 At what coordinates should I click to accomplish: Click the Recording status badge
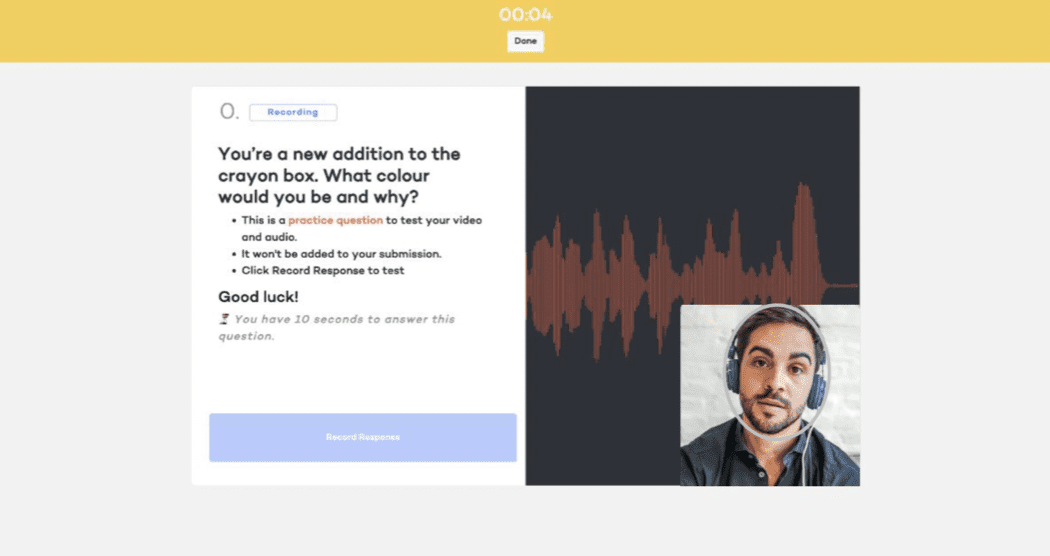(293, 113)
